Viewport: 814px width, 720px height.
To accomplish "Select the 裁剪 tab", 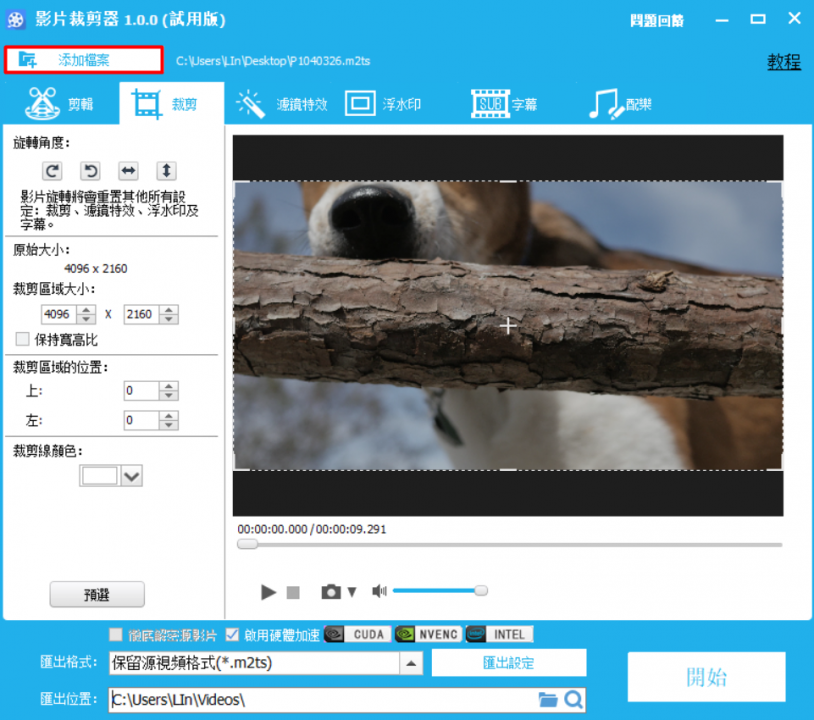I will point(171,104).
